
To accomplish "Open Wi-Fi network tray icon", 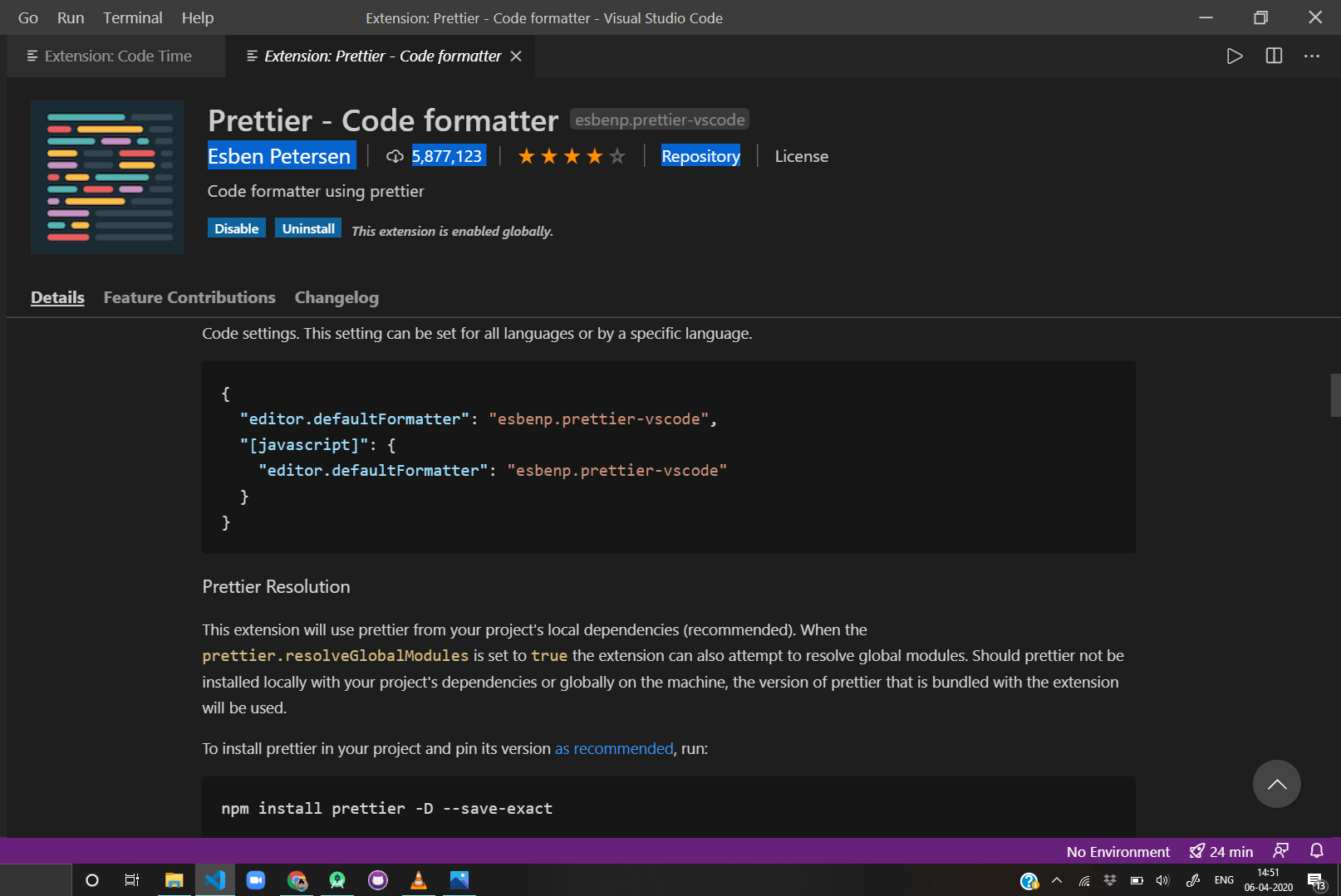I will 1084,880.
